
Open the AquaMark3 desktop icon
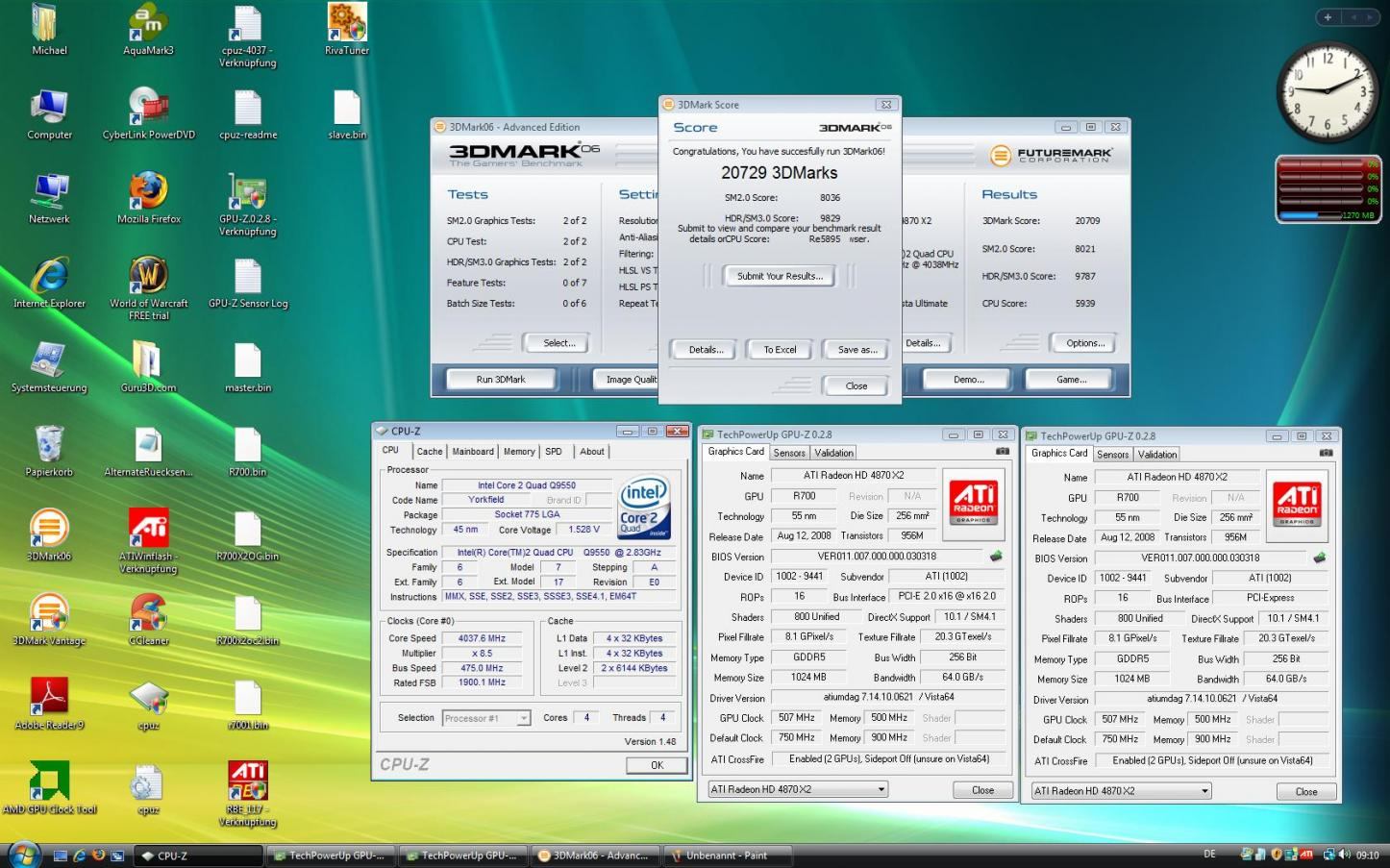click(x=148, y=31)
